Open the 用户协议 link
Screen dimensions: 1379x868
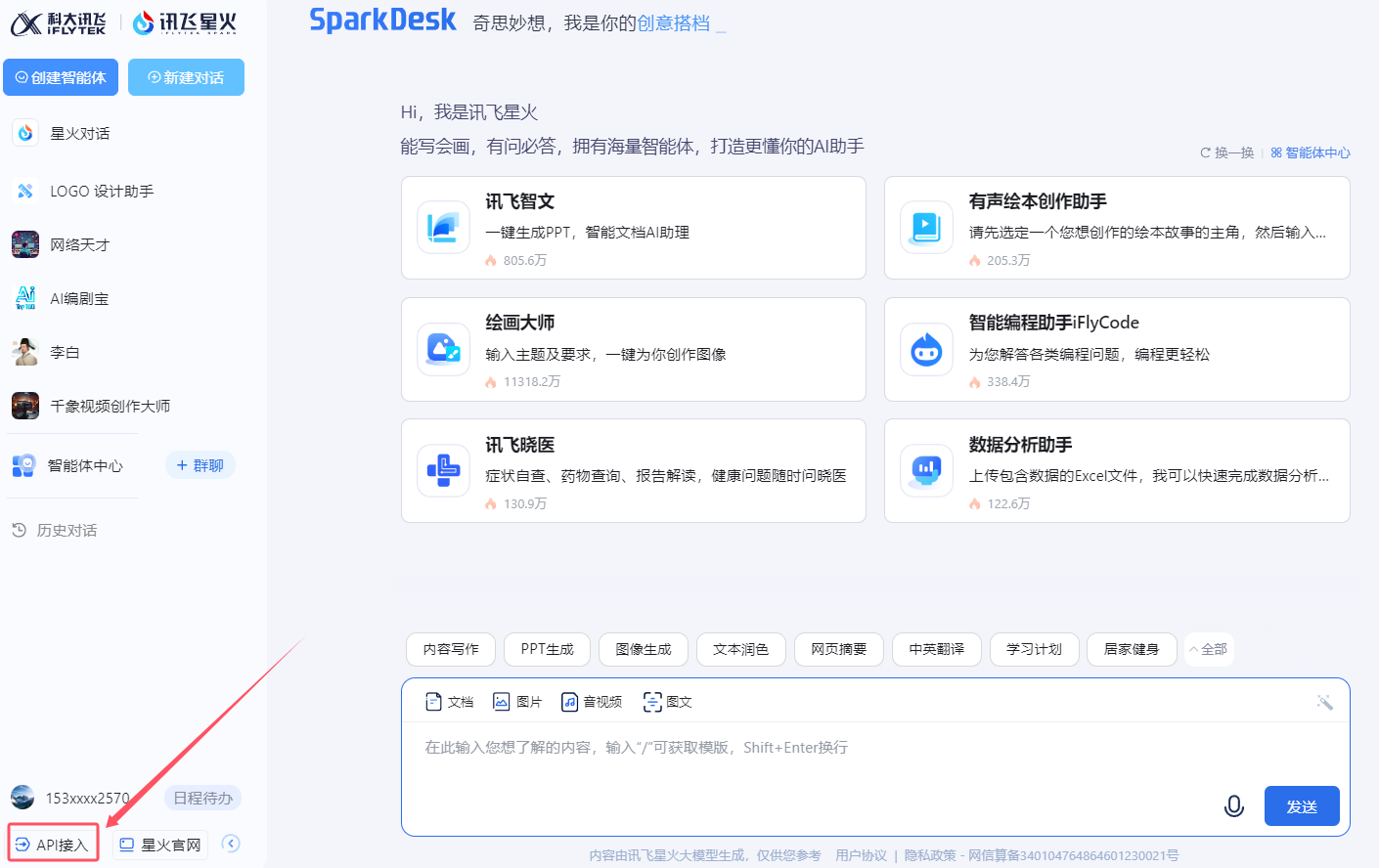coord(861,855)
